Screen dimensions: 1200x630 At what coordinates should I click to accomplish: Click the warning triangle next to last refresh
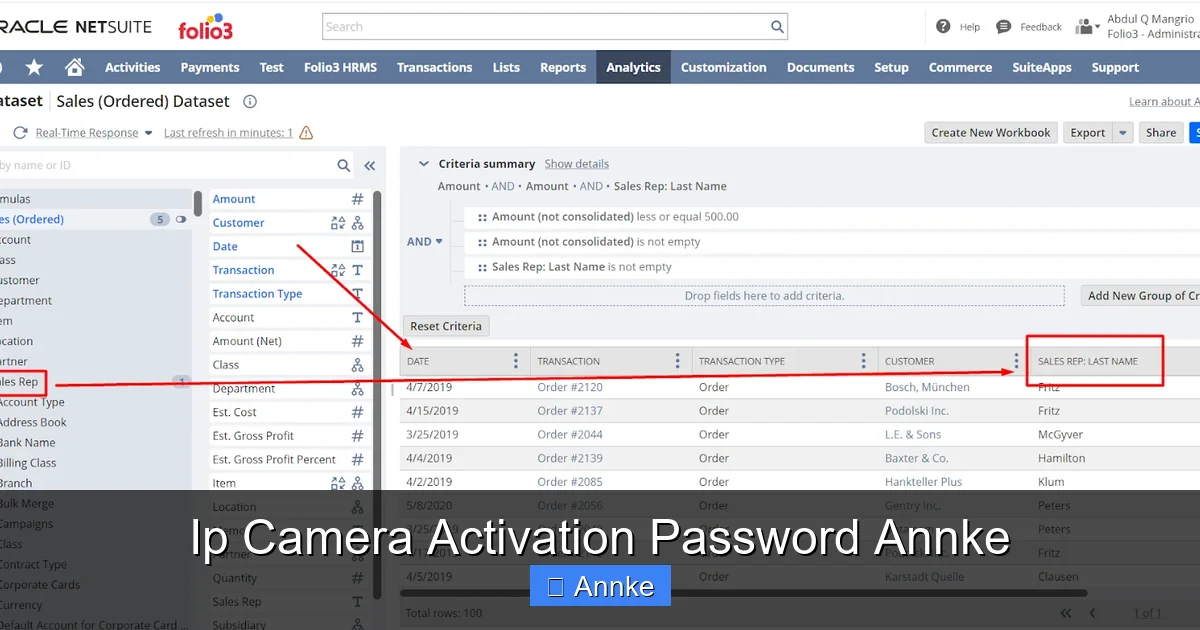(x=306, y=132)
